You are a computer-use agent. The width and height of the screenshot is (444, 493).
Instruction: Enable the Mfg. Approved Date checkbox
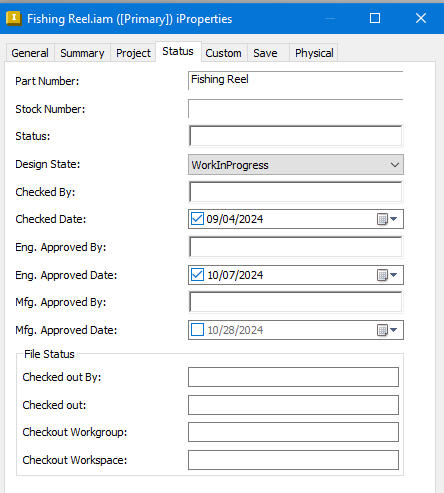pos(197,330)
